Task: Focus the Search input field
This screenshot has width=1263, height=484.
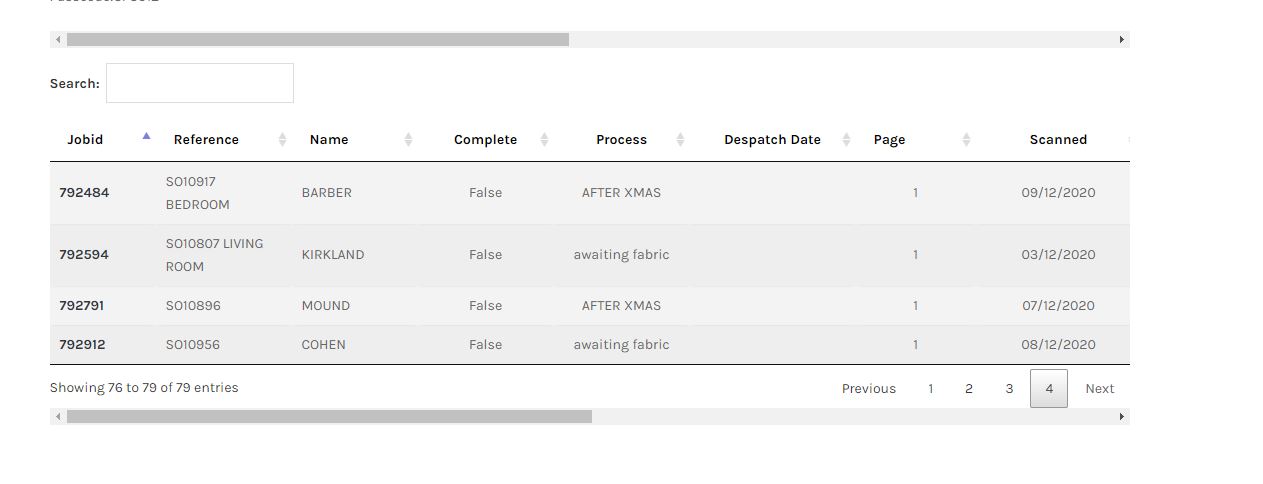Action: click(x=200, y=83)
